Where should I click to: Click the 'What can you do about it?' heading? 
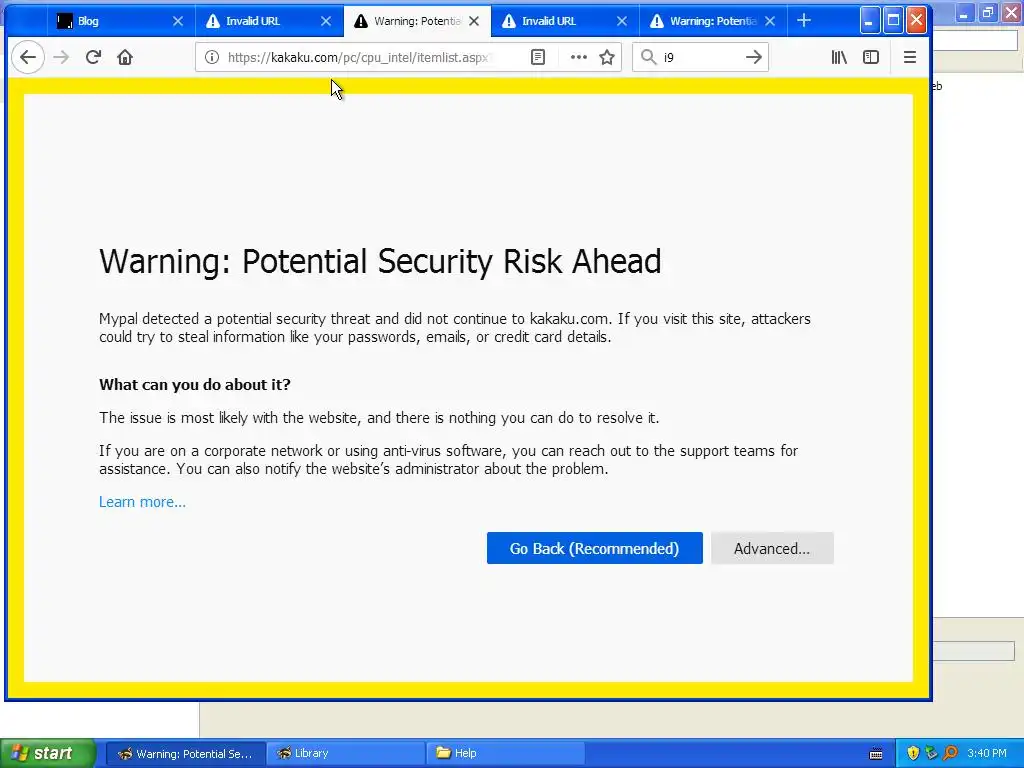195,385
